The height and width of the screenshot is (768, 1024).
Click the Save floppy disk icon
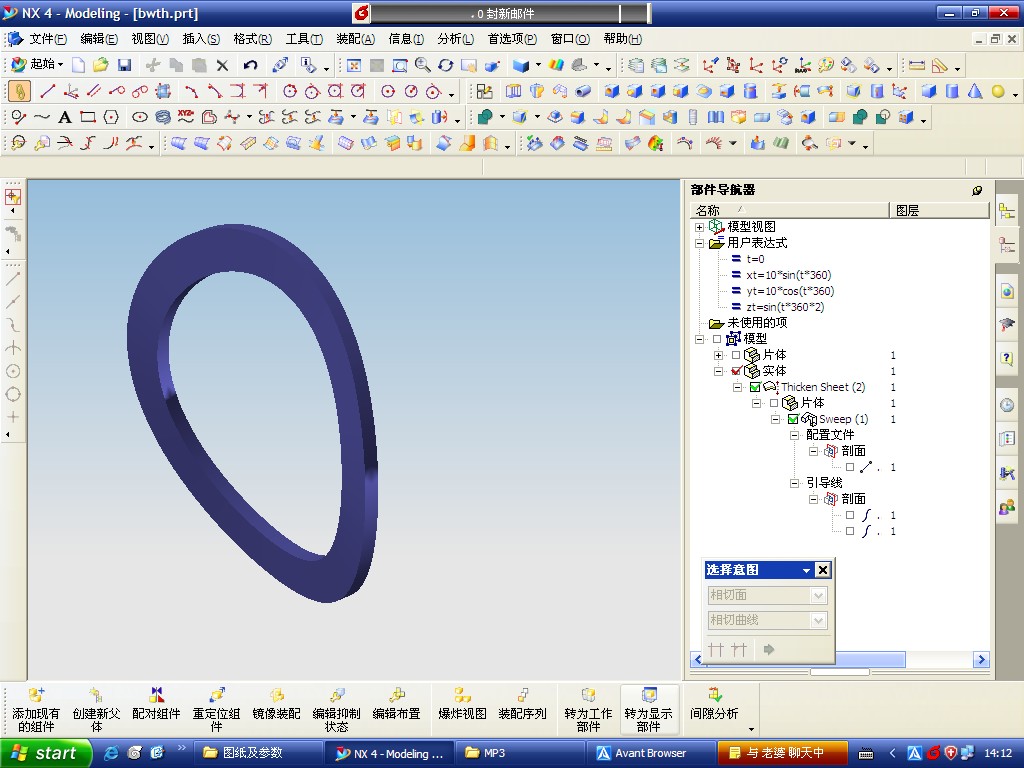(x=125, y=65)
